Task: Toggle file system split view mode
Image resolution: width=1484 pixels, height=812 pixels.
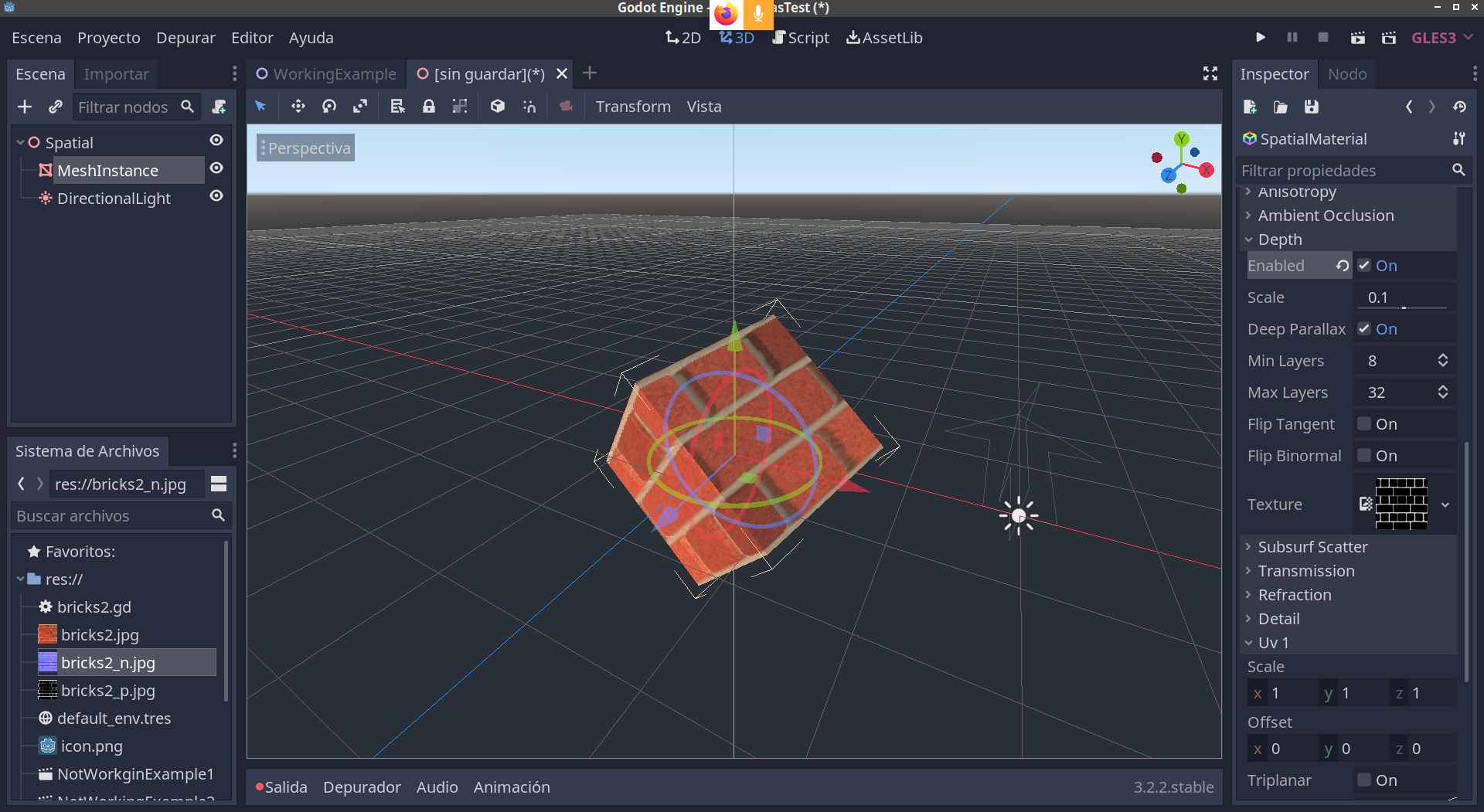Action: click(x=219, y=484)
